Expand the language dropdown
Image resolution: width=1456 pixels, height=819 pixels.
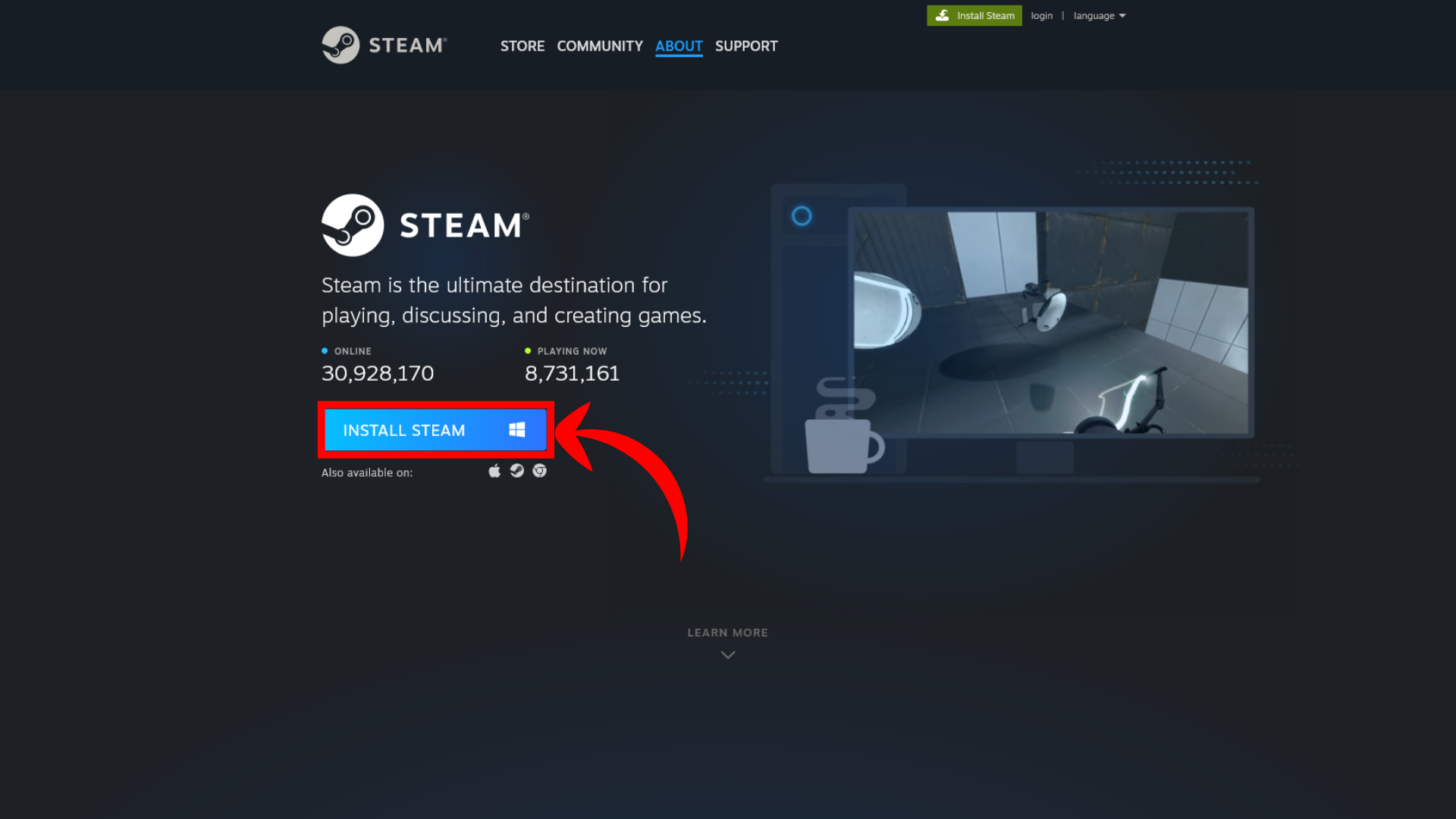(1099, 16)
